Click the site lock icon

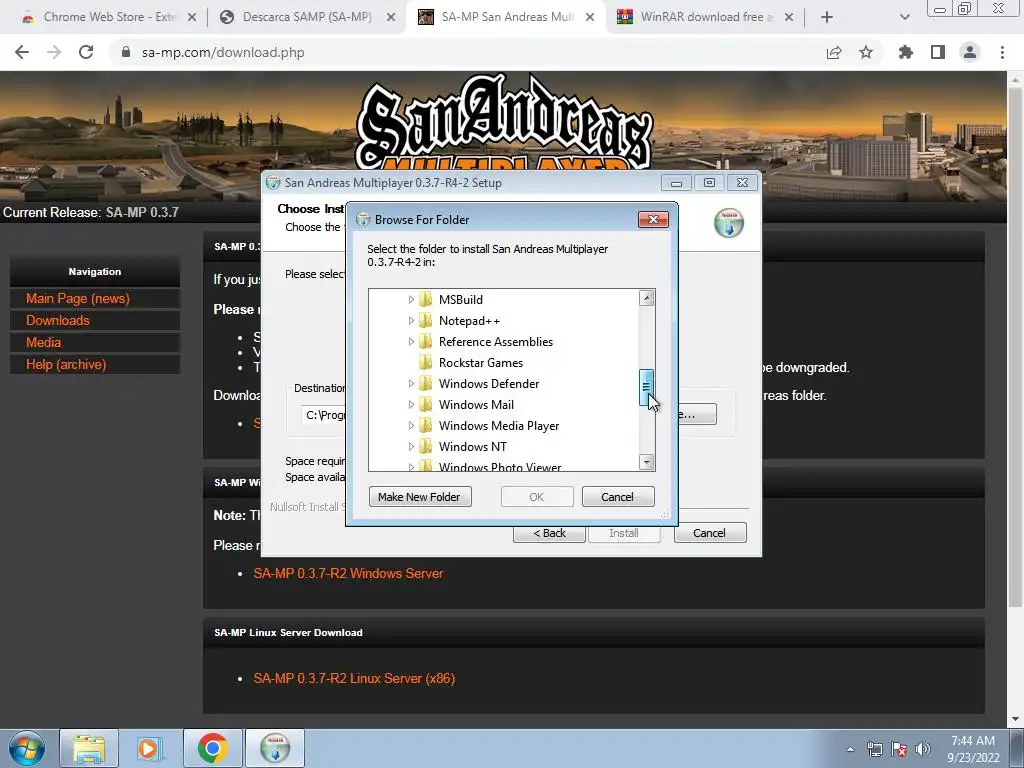click(126, 52)
